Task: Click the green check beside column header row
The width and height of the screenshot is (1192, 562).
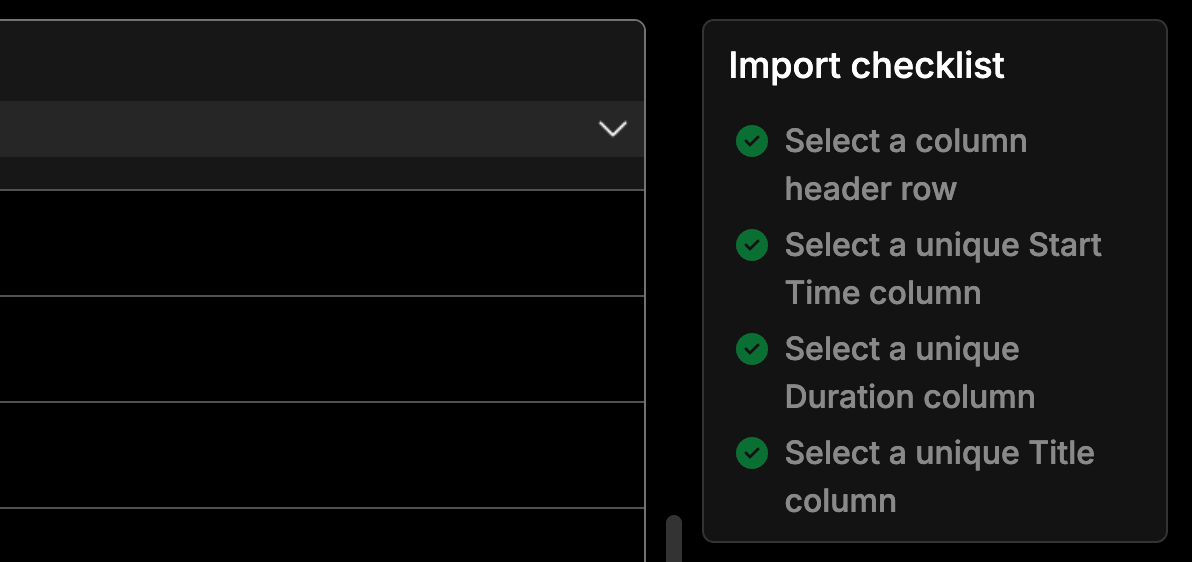Action: [752, 141]
